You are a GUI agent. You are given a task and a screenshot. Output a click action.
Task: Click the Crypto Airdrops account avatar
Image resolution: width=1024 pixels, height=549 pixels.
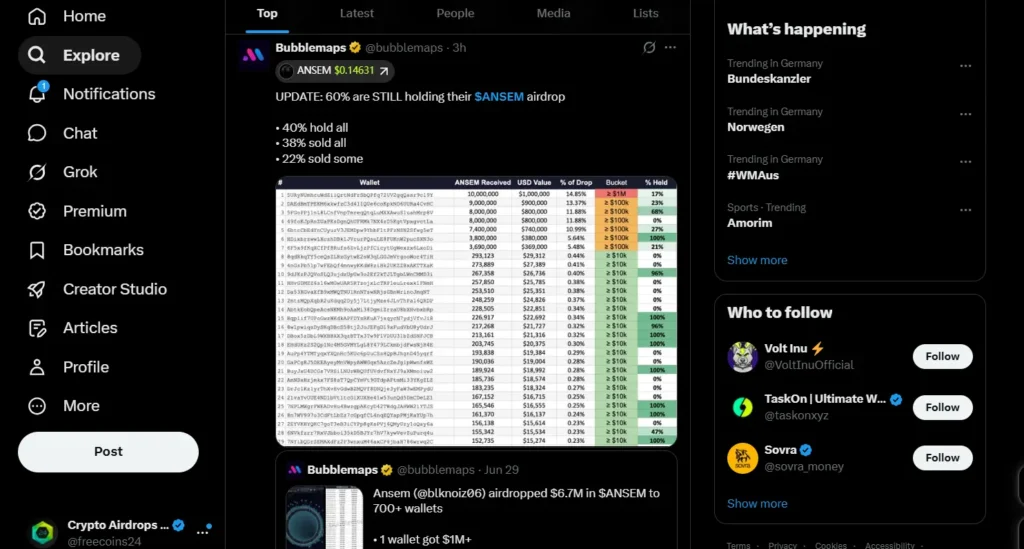43,533
